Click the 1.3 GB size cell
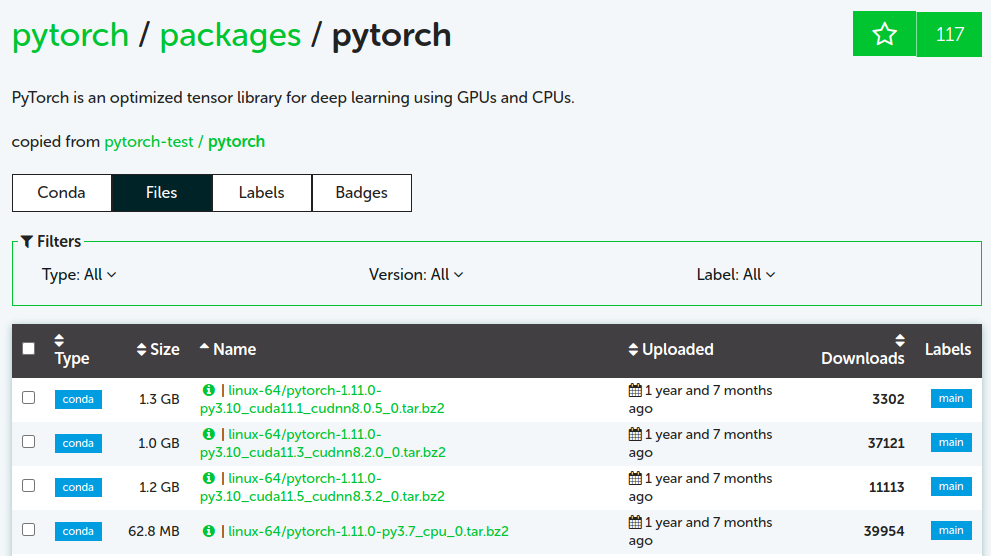The height and width of the screenshot is (556, 991). tap(159, 399)
